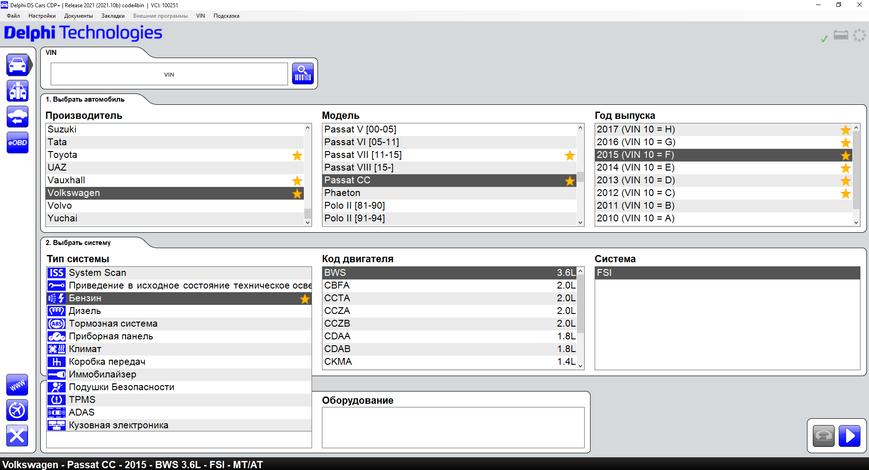869x470 pixels.
Task: Open the Настройки menu
Action: [x=42, y=16]
